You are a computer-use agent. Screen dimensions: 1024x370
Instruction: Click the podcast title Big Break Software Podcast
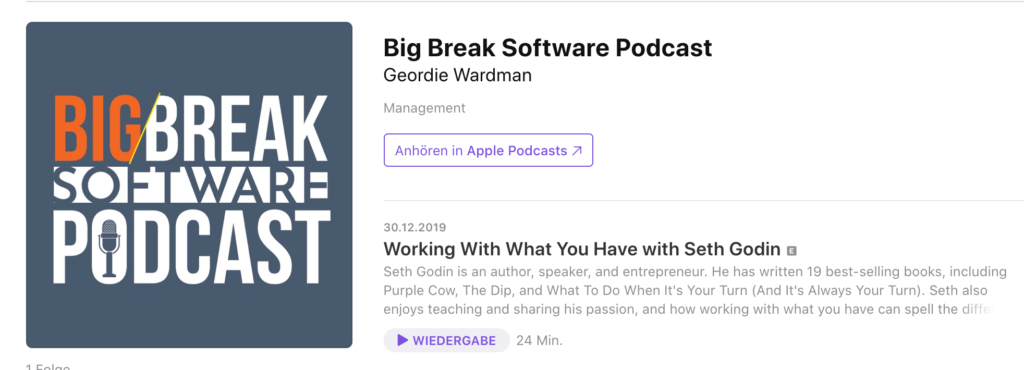pyautogui.click(x=547, y=48)
